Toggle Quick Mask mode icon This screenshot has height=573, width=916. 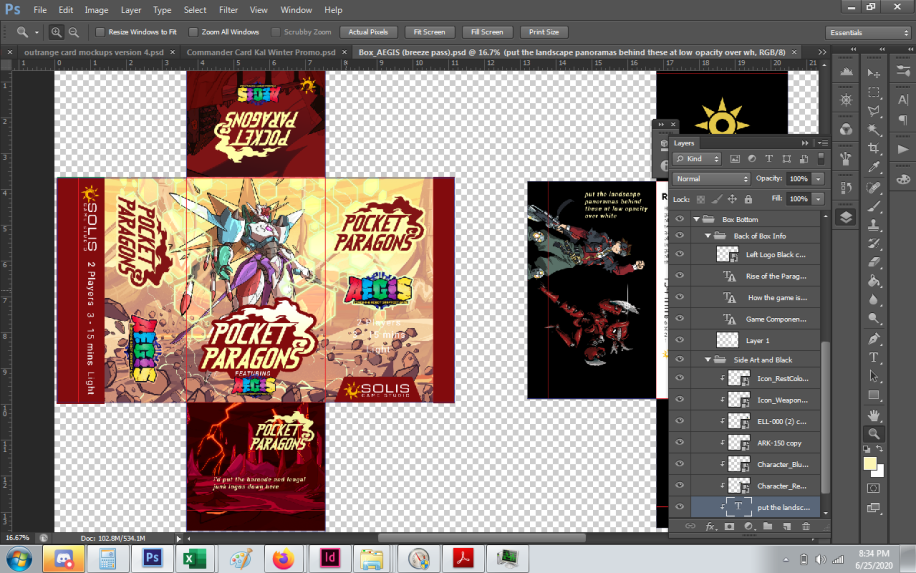873,488
